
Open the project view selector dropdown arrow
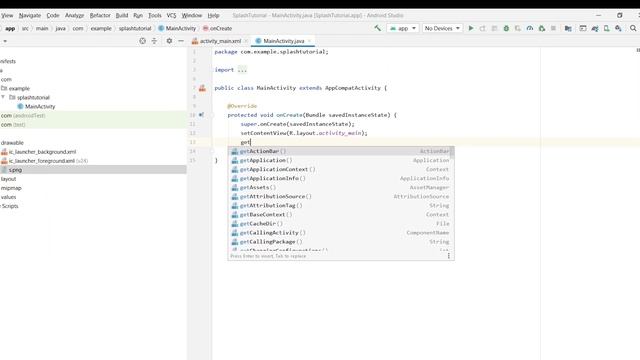click(x=5, y=41)
